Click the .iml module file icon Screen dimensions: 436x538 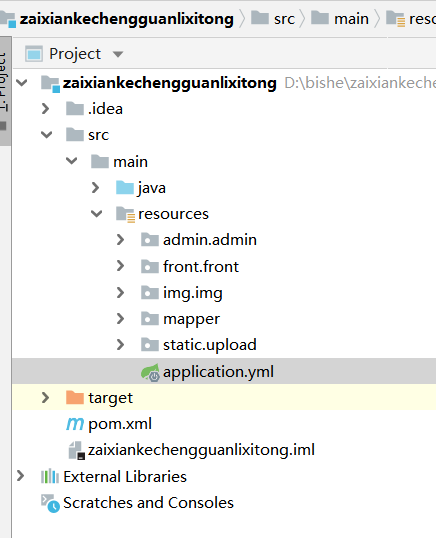tap(76, 450)
